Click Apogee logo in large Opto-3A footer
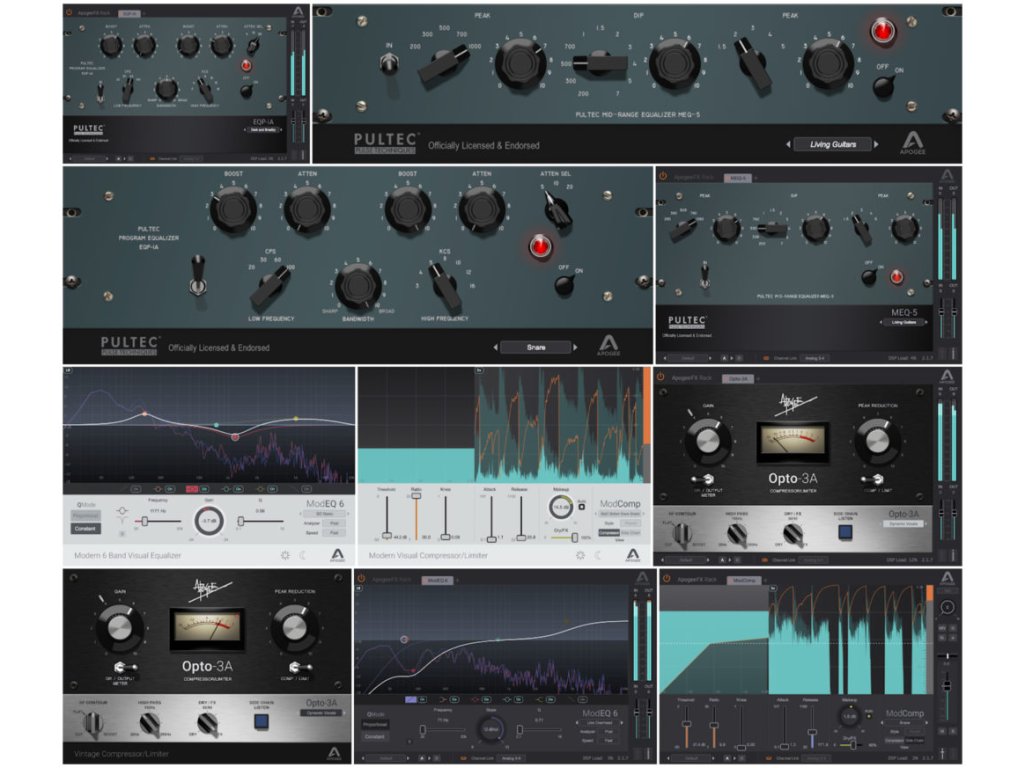This screenshot has width=1024, height=768. (x=334, y=753)
